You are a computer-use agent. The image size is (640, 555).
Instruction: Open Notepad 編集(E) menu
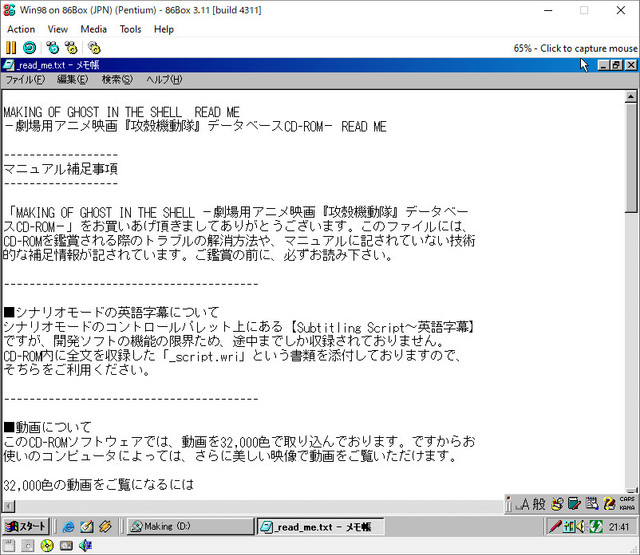(x=72, y=80)
